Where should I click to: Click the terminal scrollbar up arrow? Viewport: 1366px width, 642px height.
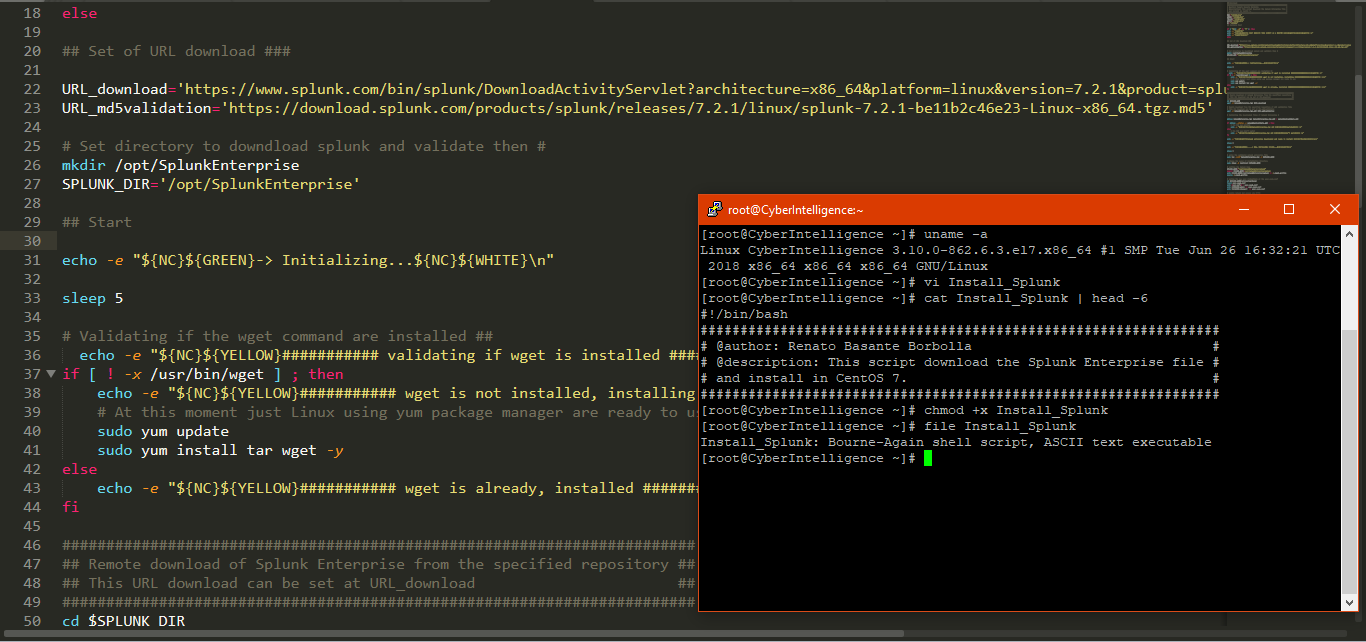click(x=1349, y=234)
